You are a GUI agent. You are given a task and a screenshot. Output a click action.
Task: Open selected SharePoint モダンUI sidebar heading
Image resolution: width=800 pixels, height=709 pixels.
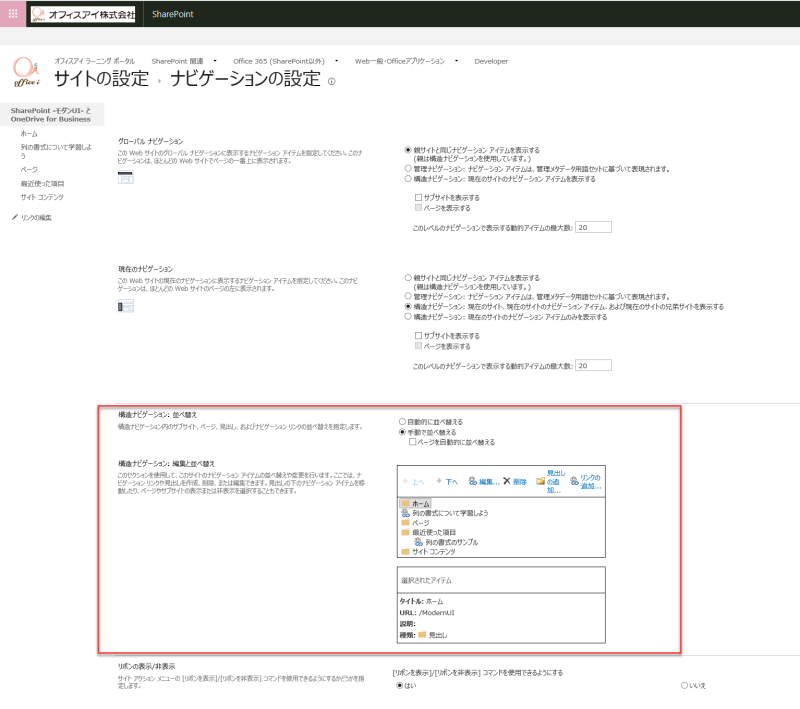(x=51, y=114)
